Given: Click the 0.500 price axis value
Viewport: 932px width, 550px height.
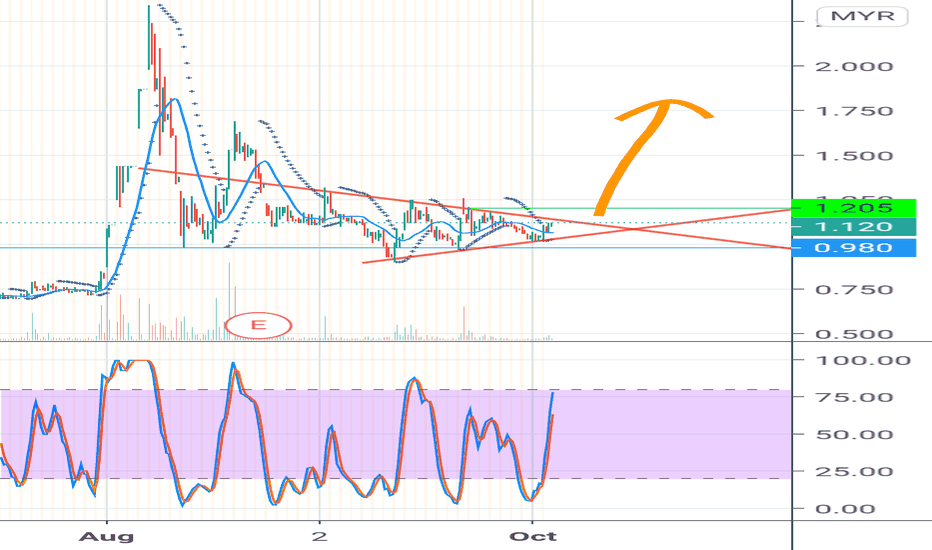Looking at the screenshot, I should point(854,334).
